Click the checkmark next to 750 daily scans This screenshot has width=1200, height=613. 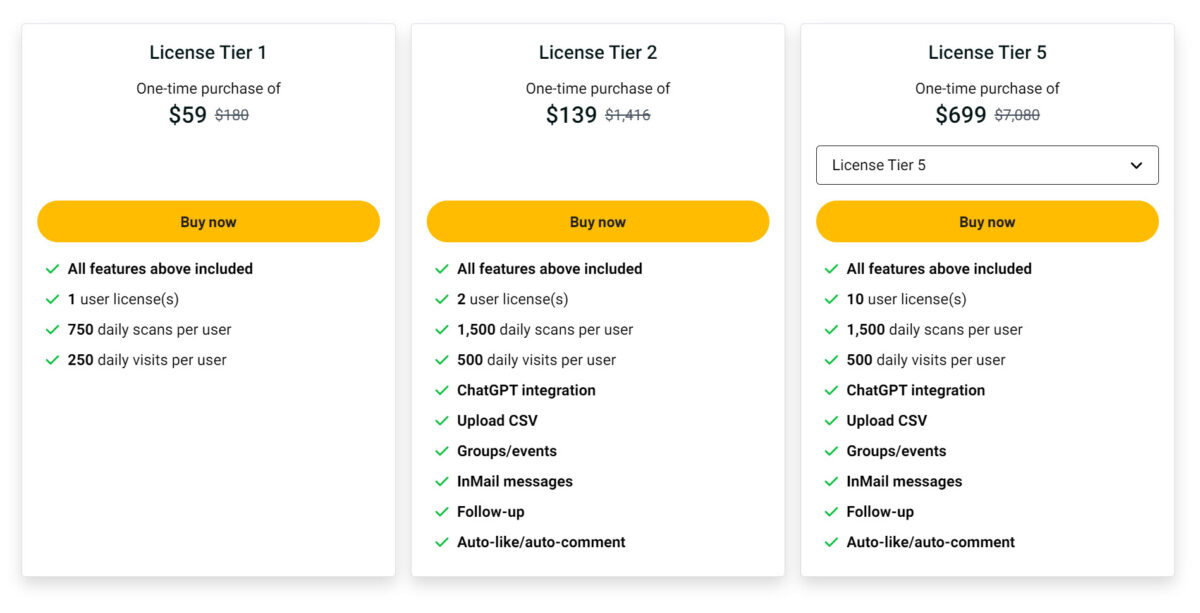coord(52,329)
